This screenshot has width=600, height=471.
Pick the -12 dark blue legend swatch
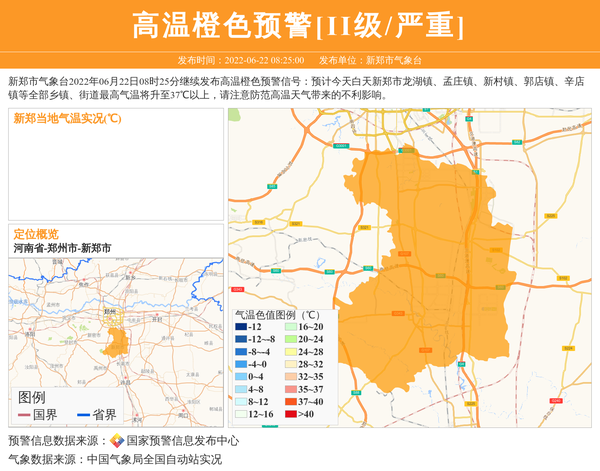point(240,327)
